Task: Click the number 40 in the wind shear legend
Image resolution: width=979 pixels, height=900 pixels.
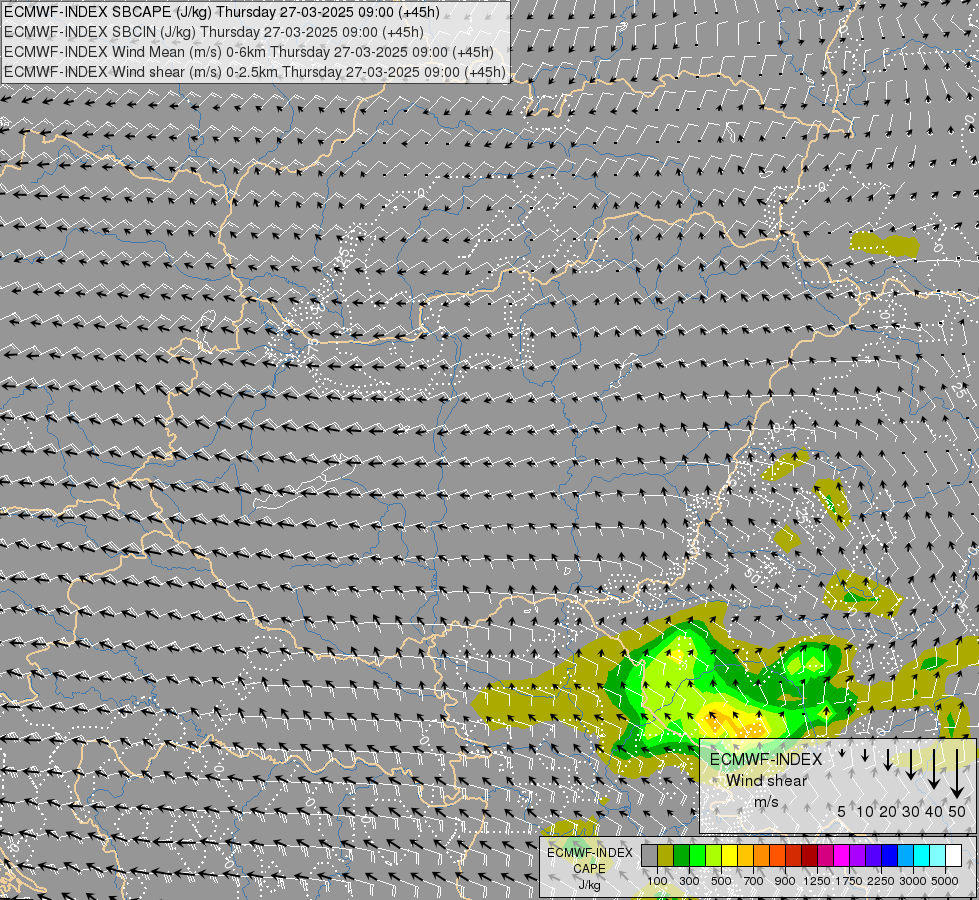Action: (934, 811)
